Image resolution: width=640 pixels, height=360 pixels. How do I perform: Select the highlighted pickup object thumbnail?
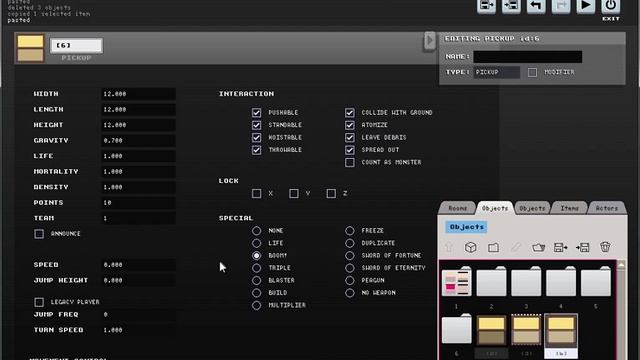click(x=561, y=331)
